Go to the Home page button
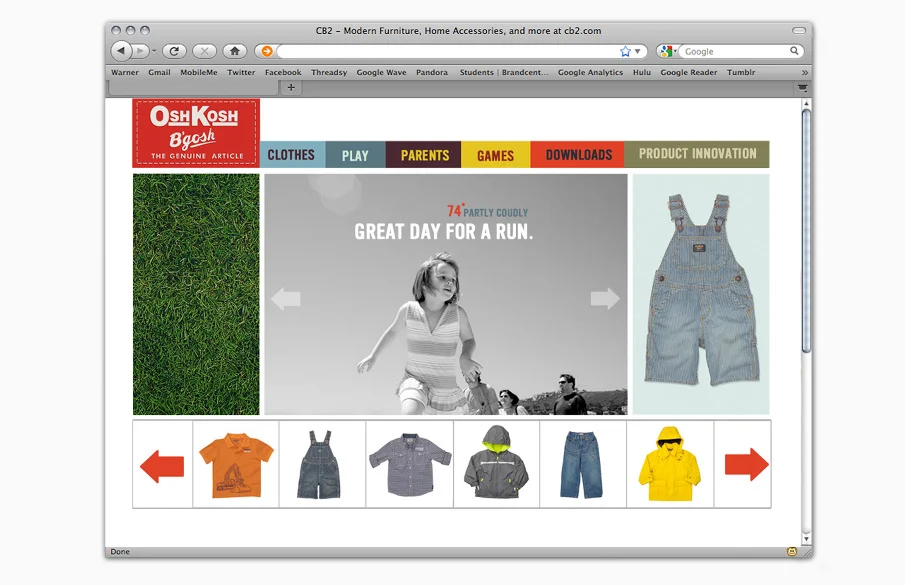 (235, 51)
